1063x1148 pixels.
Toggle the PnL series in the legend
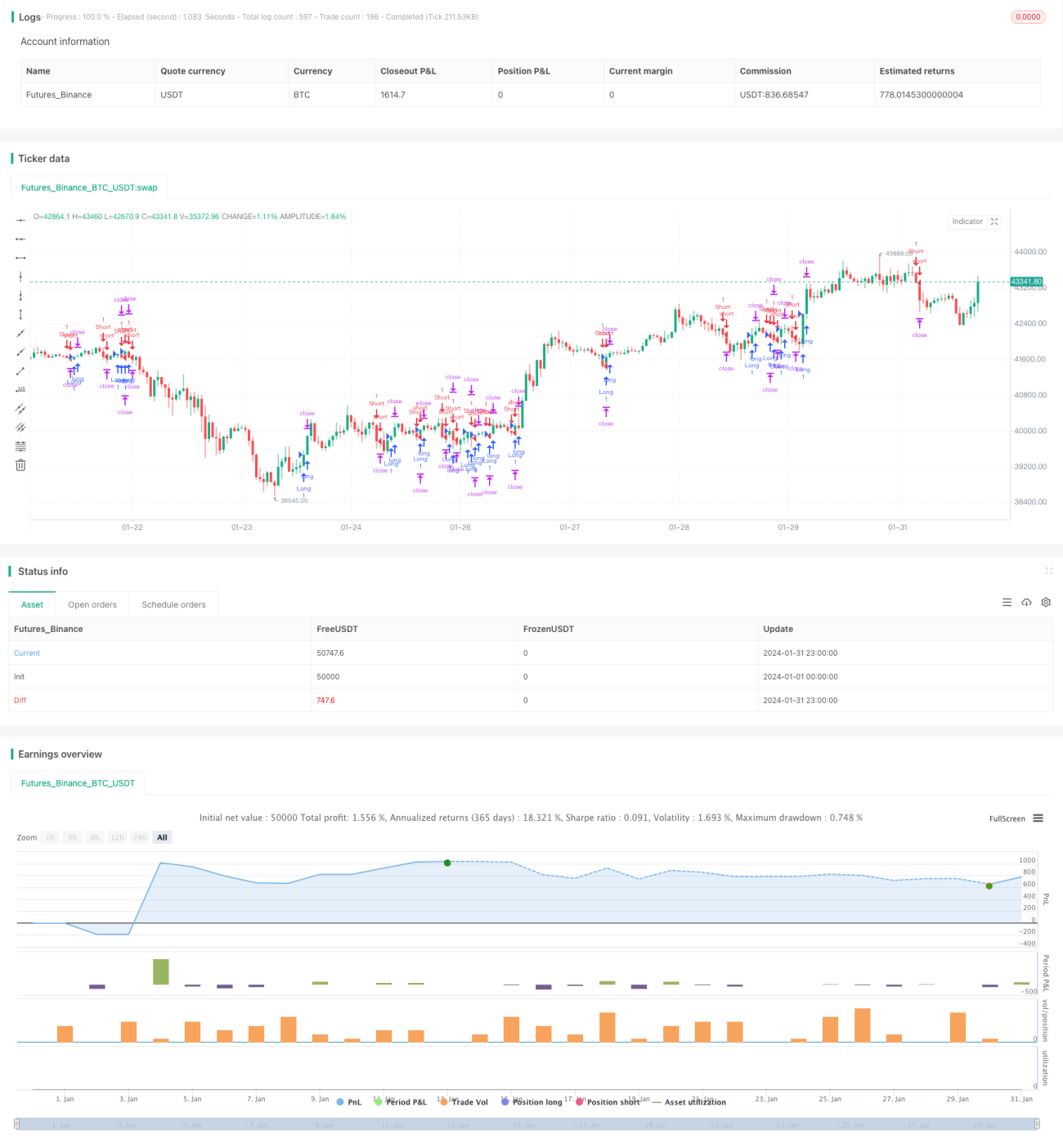[x=349, y=1102]
